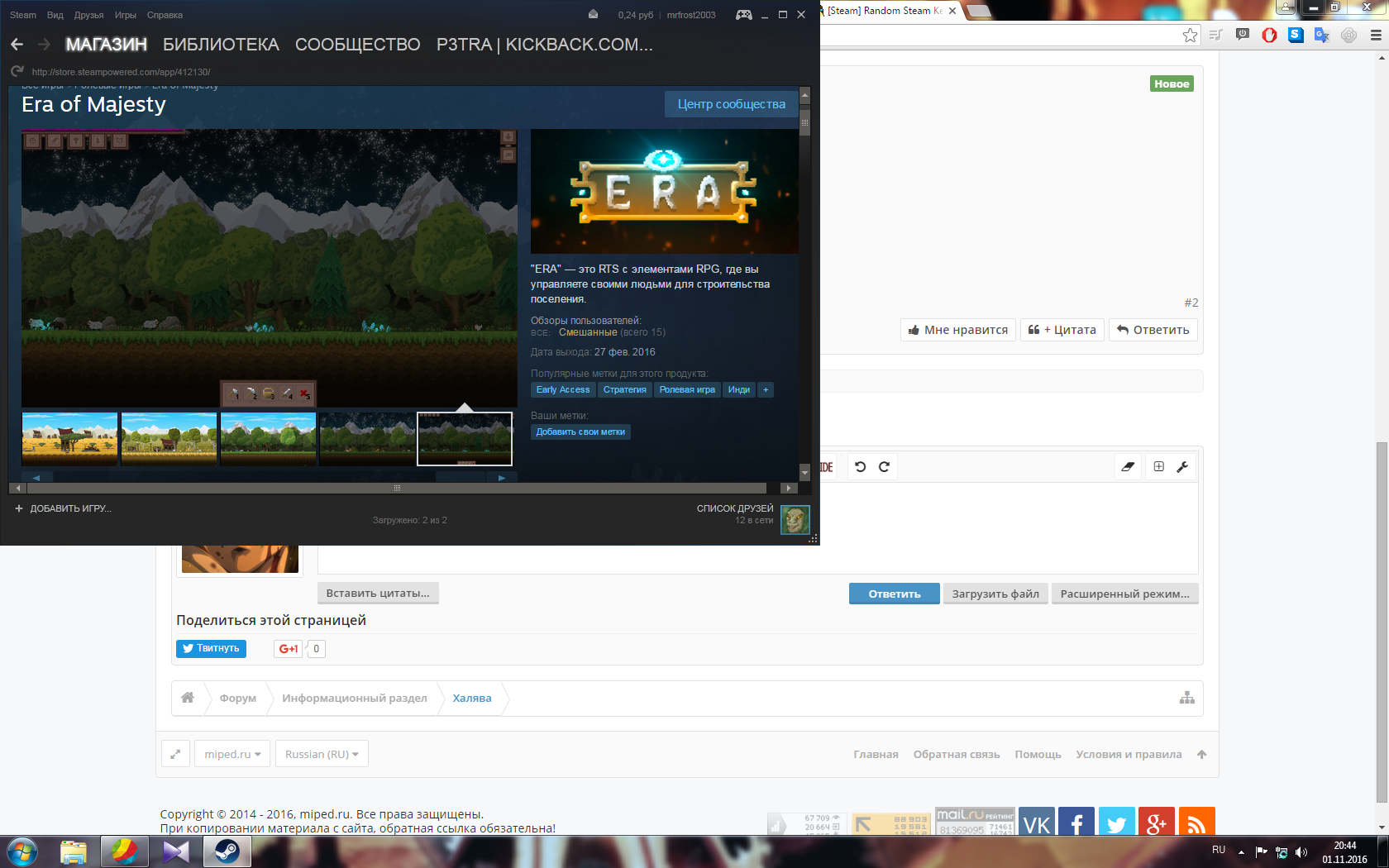Open the Вид menu
Screen dimensions: 1389x868
click(55, 15)
